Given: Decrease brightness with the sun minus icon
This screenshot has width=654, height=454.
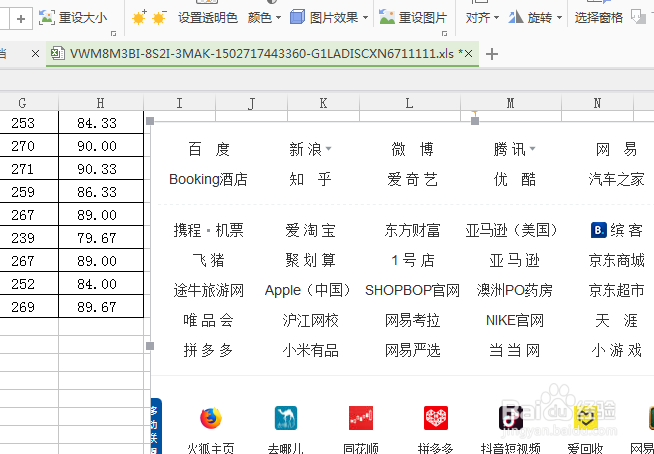Looking at the screenshot, I should coord(159,18).
